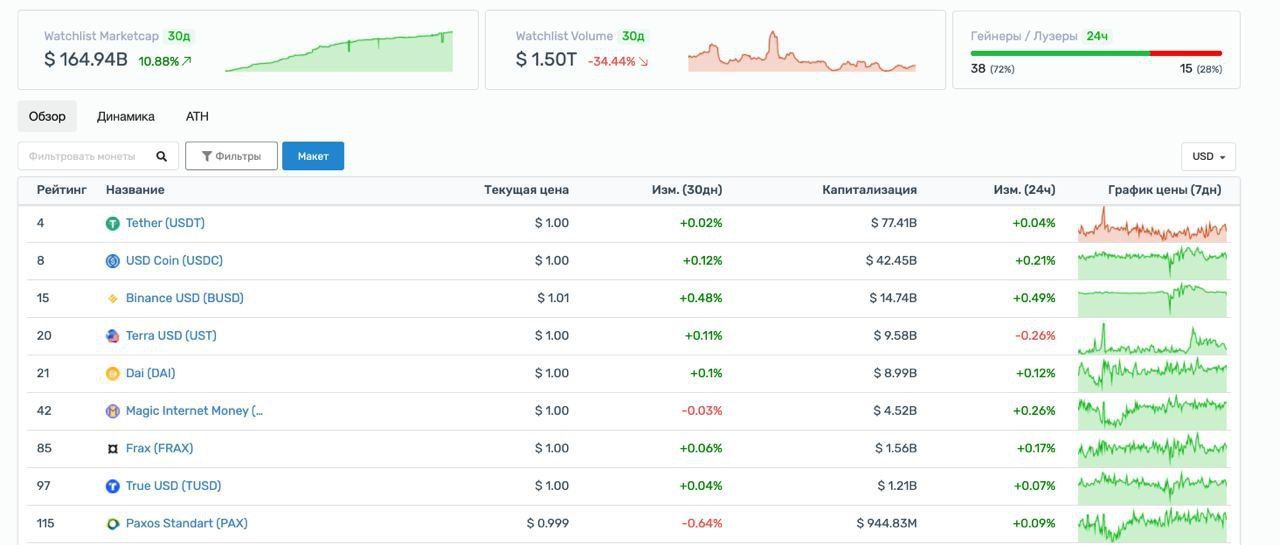Click the Dai coin logo icon
This screenshot has height=545, width=1280.
coord(113,374)
